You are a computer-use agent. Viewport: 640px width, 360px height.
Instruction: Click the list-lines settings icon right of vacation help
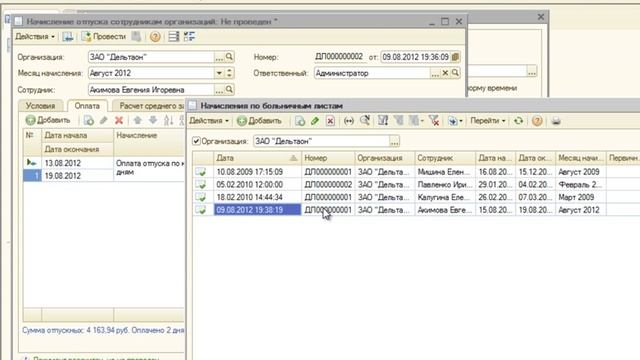click(x=174, y=37)
